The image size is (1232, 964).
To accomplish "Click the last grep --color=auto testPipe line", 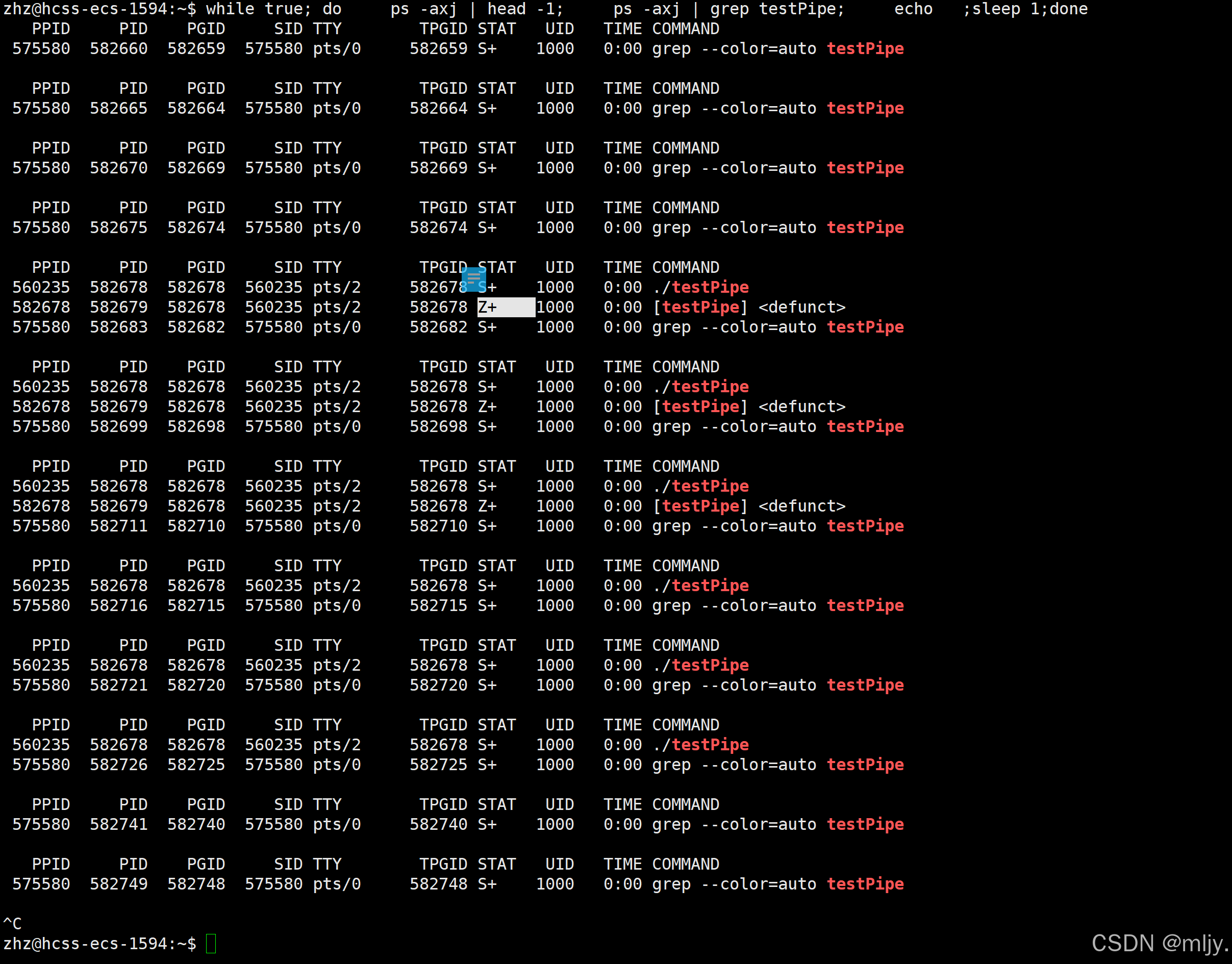I will click(777, 884).
